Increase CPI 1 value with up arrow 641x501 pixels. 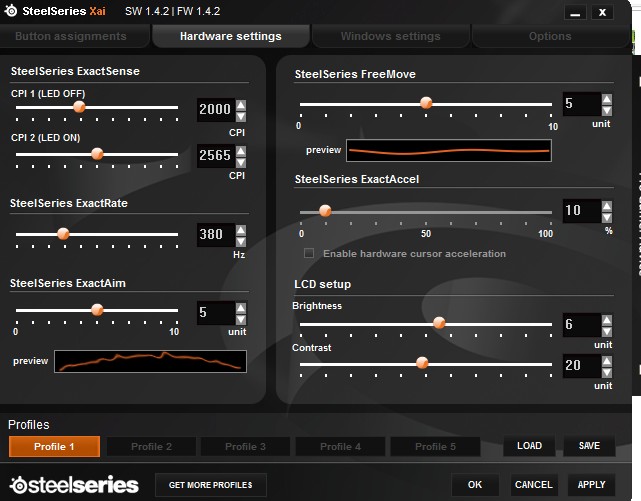241,105
